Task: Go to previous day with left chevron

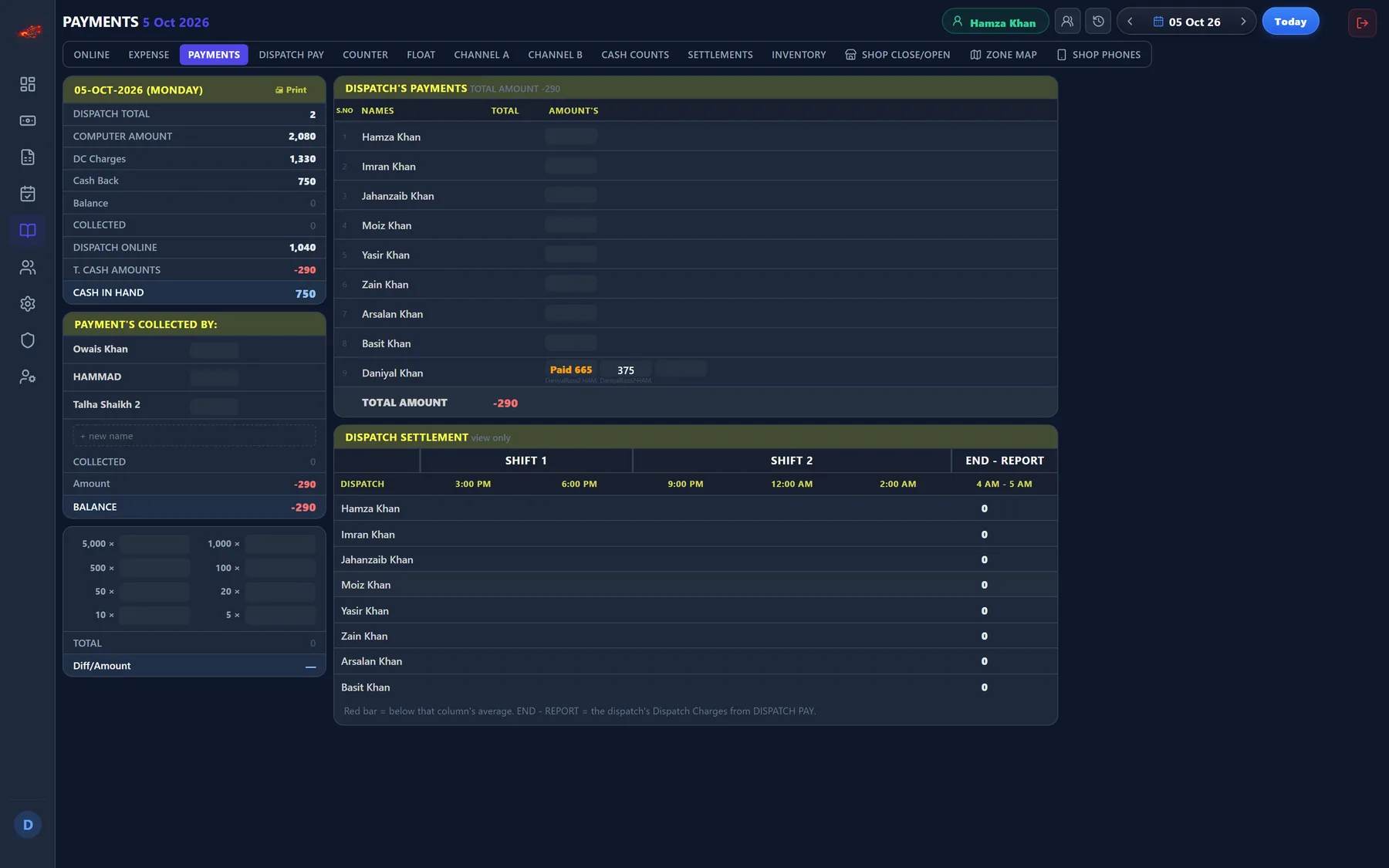Action: click(1130, 22)
